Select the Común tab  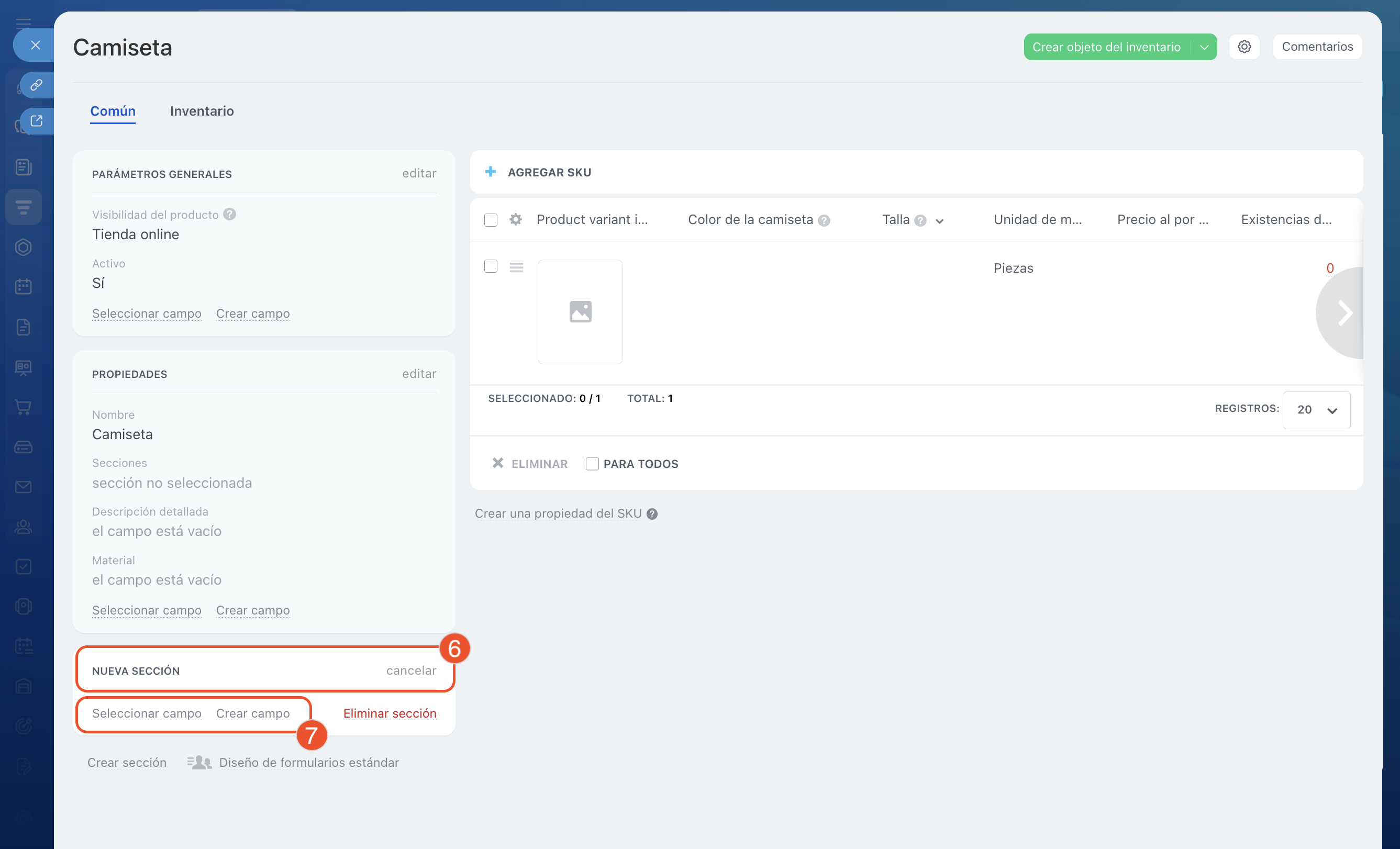click(x=113, y=111)
